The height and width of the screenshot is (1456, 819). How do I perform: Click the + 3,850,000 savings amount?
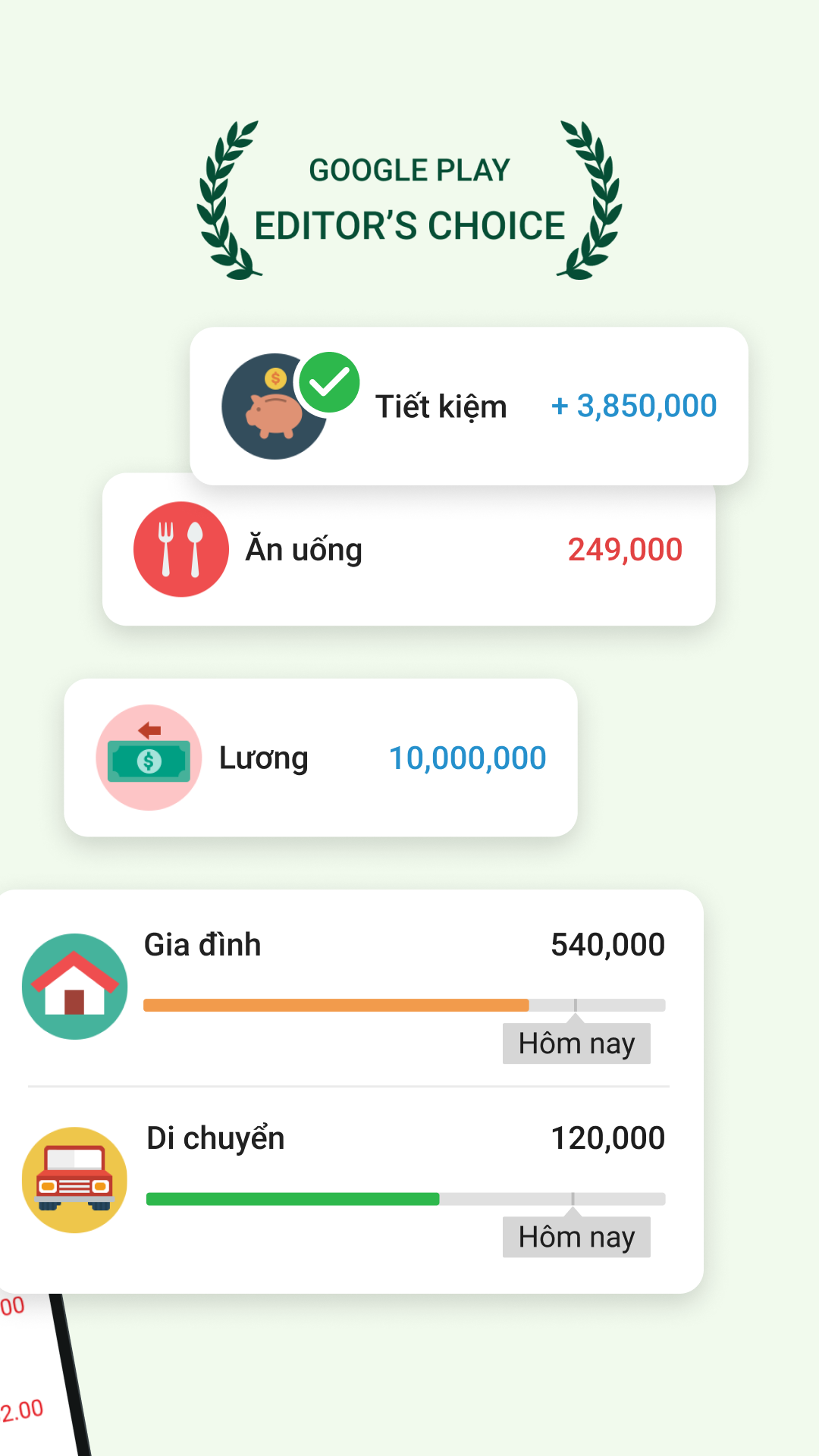(x=634, y=406)
